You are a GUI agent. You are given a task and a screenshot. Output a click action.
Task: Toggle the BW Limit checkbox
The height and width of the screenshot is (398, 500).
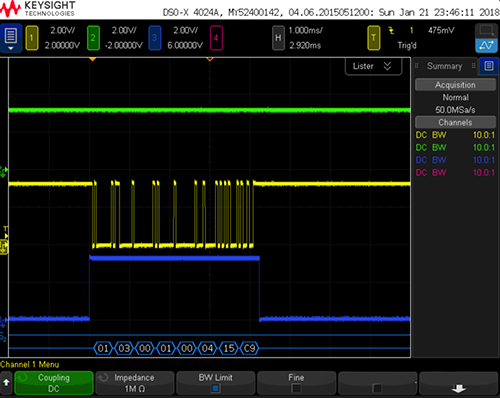point(215,388)
